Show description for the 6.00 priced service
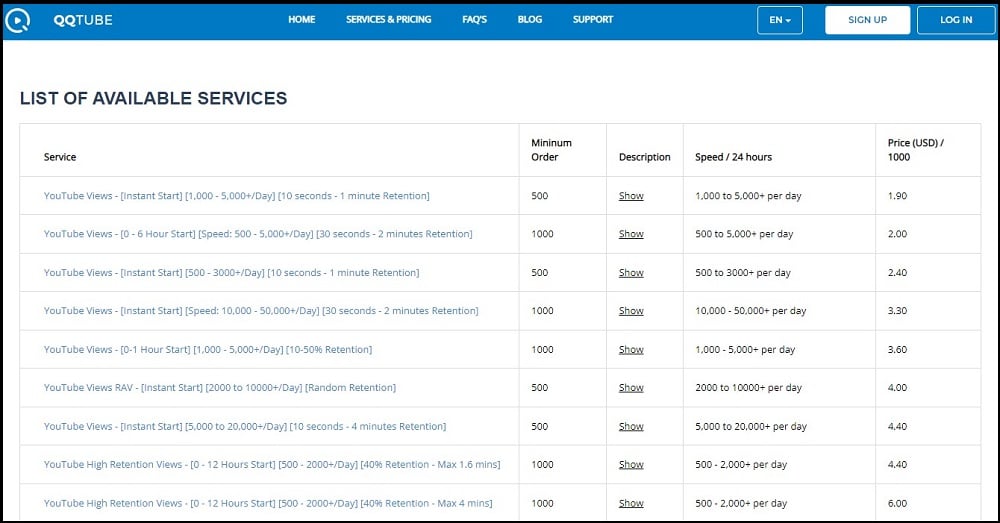The width and height of the screenshot is (1000, 523). 631,503
